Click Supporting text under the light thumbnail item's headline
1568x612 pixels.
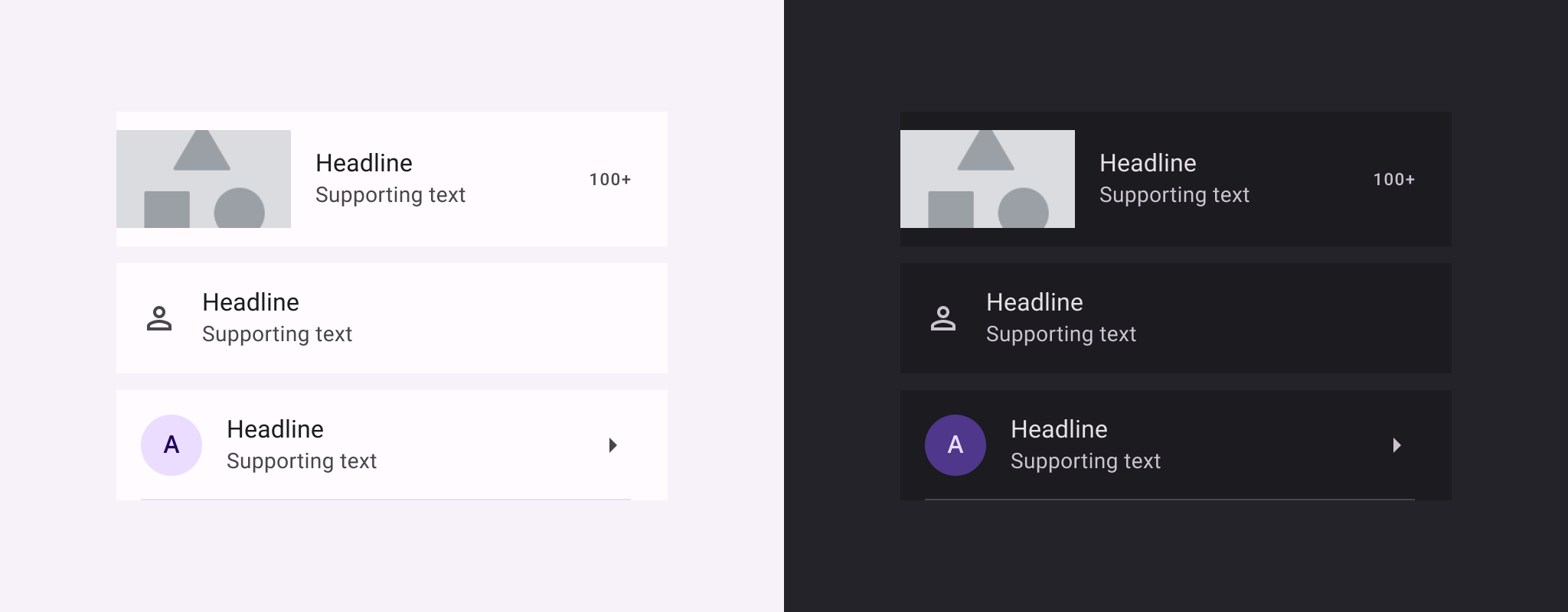390,195
